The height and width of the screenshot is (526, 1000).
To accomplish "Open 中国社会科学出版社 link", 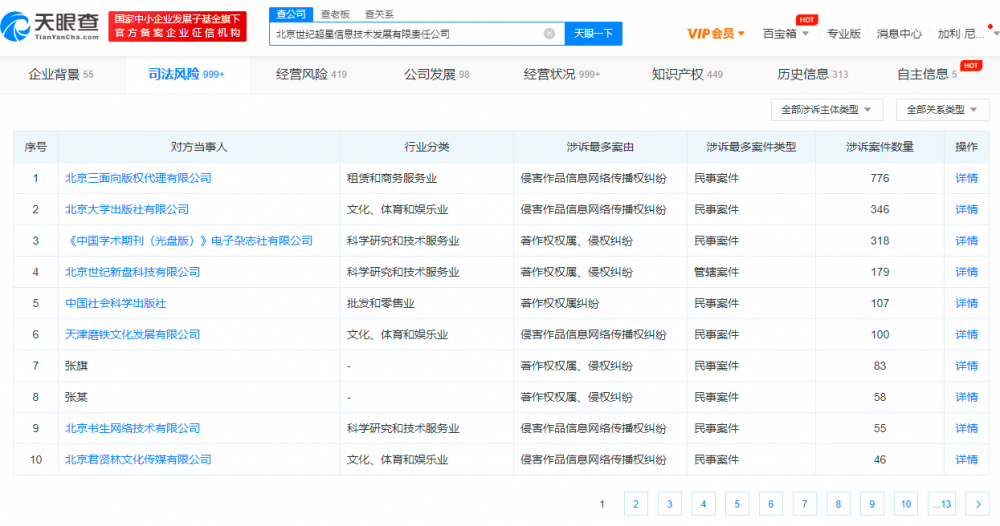I will 115,303.
